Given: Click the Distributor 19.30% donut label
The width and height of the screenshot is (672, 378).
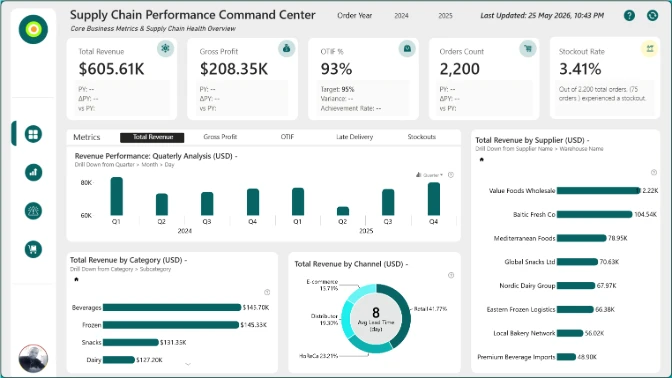Looking at the screenshot, I should [x=324, y=319].
